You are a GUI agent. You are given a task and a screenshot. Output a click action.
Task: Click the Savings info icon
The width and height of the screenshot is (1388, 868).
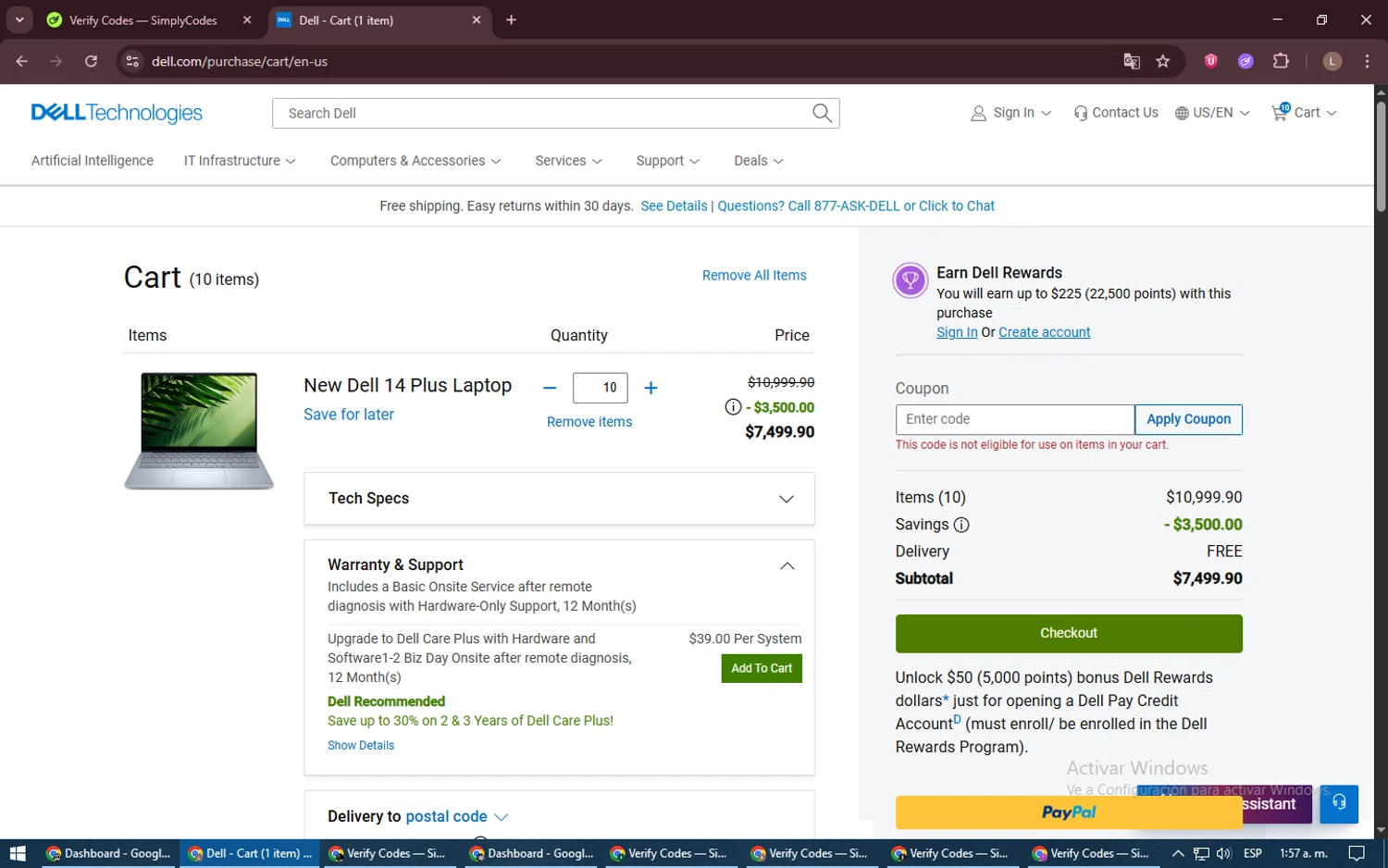tap(961, 525)
